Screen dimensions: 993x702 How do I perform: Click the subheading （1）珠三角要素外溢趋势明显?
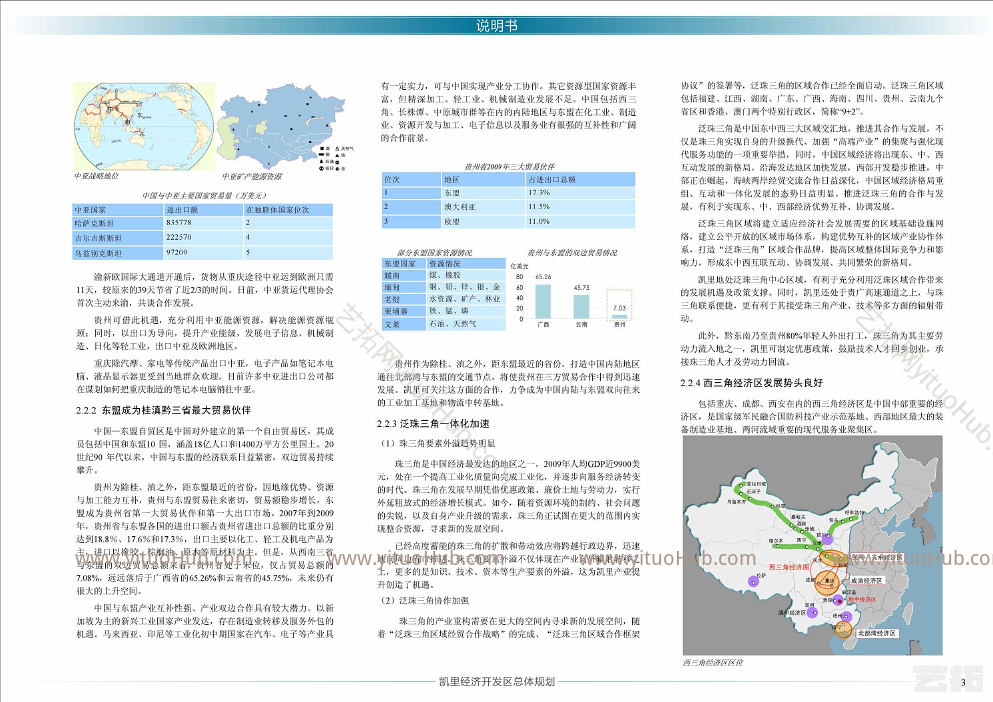click(438, 444)
